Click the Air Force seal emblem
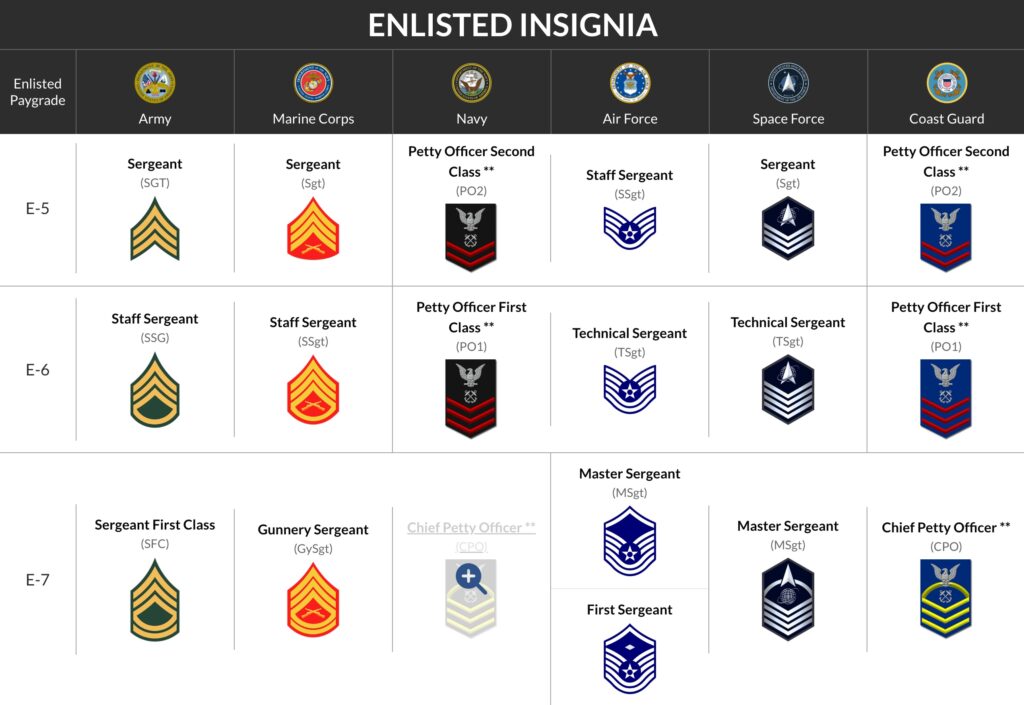The width and height of the screenshot is (1024, 705). (x=630, y=83)
